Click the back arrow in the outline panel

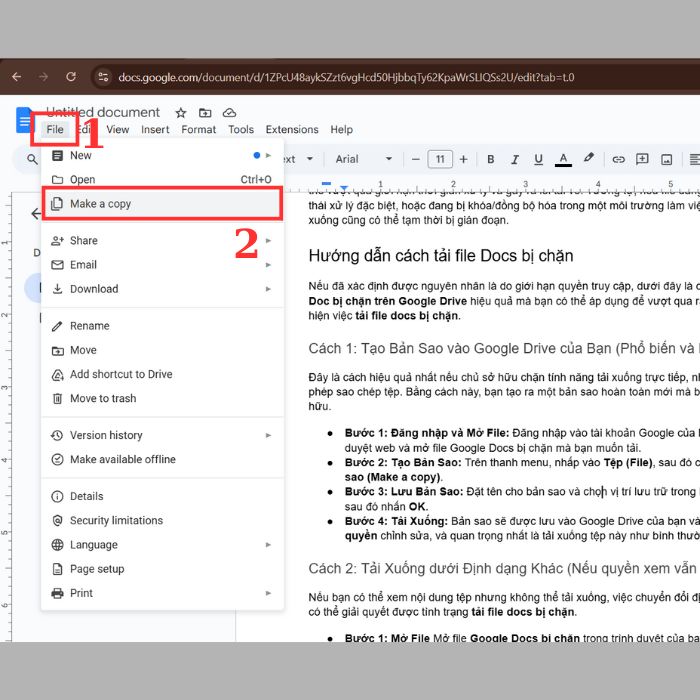coord(36,213)
